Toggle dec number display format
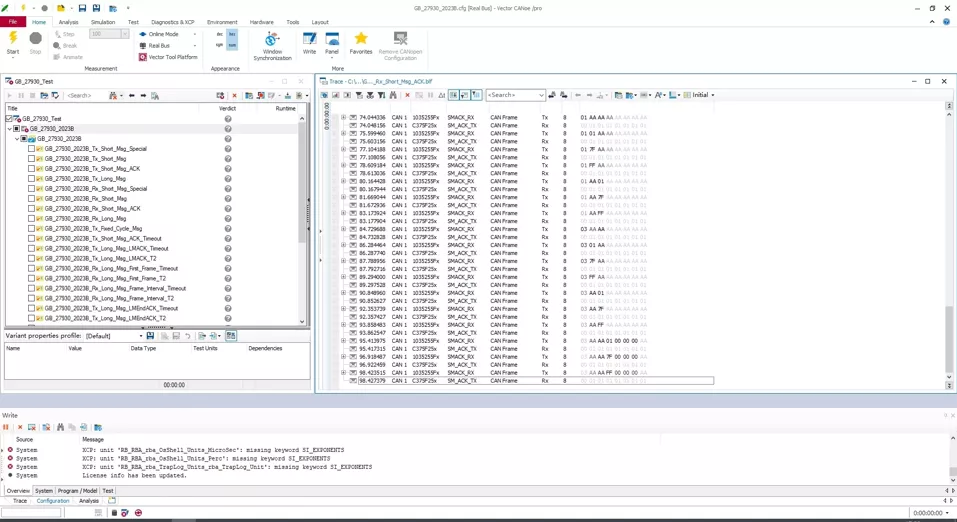This screenshot has width=957, height=522. [x=220, y=34]
